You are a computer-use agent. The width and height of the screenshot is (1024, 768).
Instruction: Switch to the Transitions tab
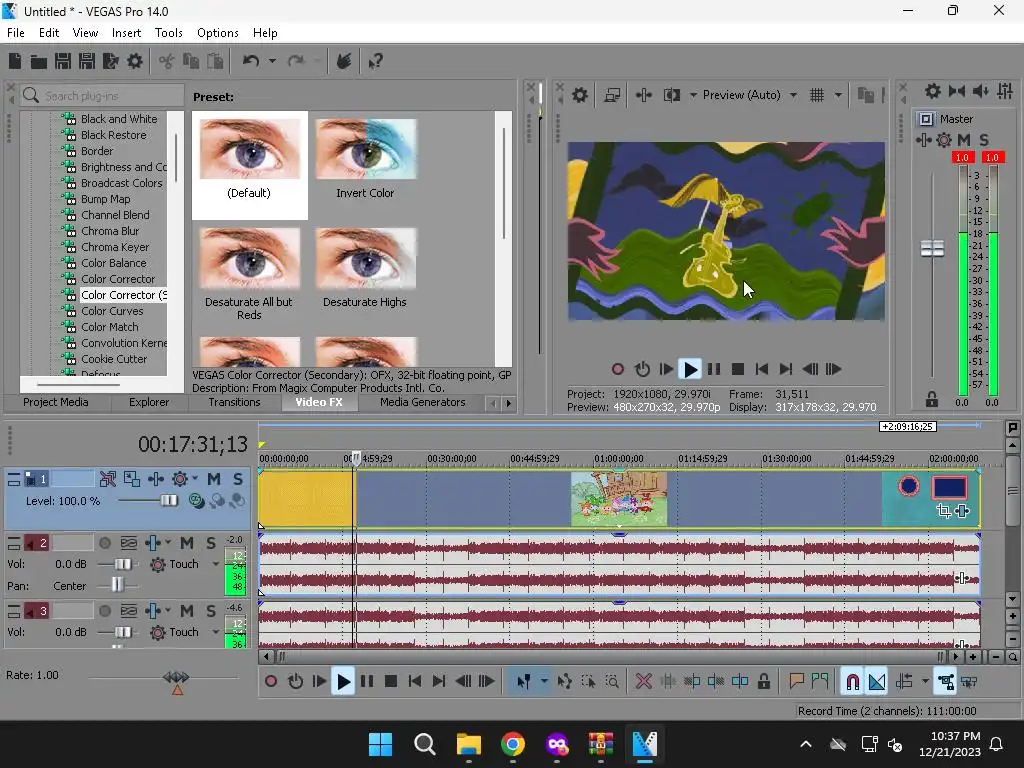(x=234, y=402)
